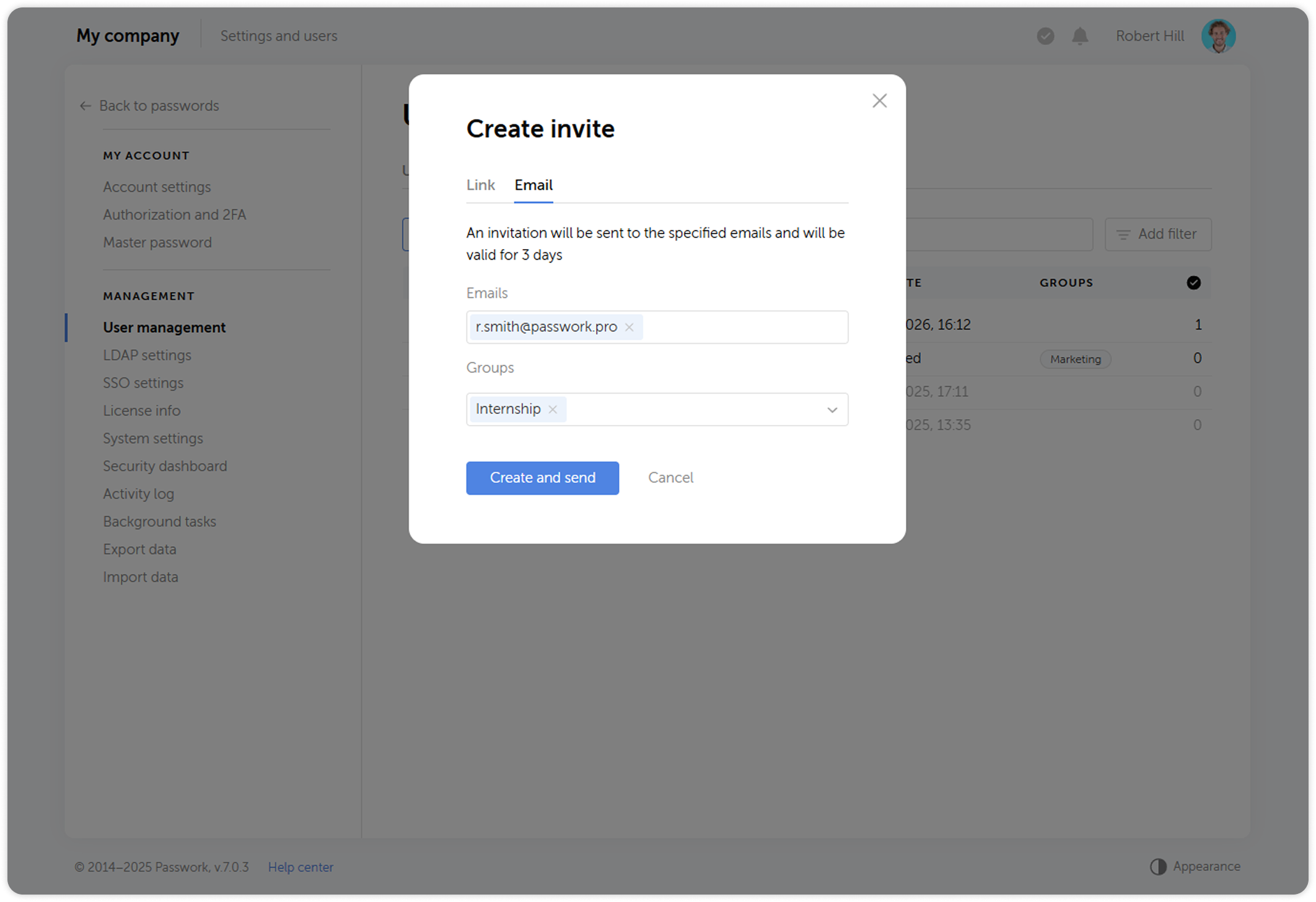This screenshot has height=902, width=1316.
Task: Open Security dashboard
Action: click(165, 466)
